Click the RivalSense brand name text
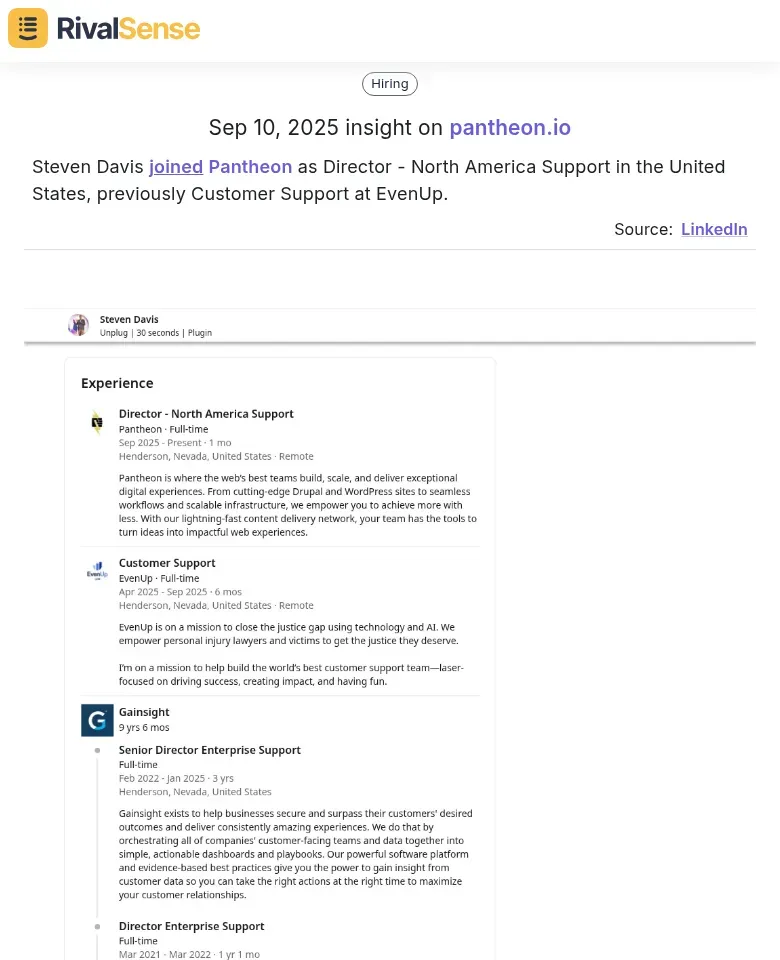Screen dimensions: 780x960 point(129,29)
